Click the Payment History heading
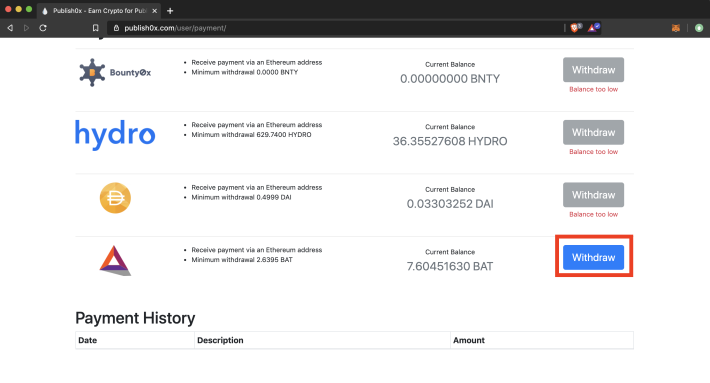Viewport: 710px width, 383px height. click(135, 318)
